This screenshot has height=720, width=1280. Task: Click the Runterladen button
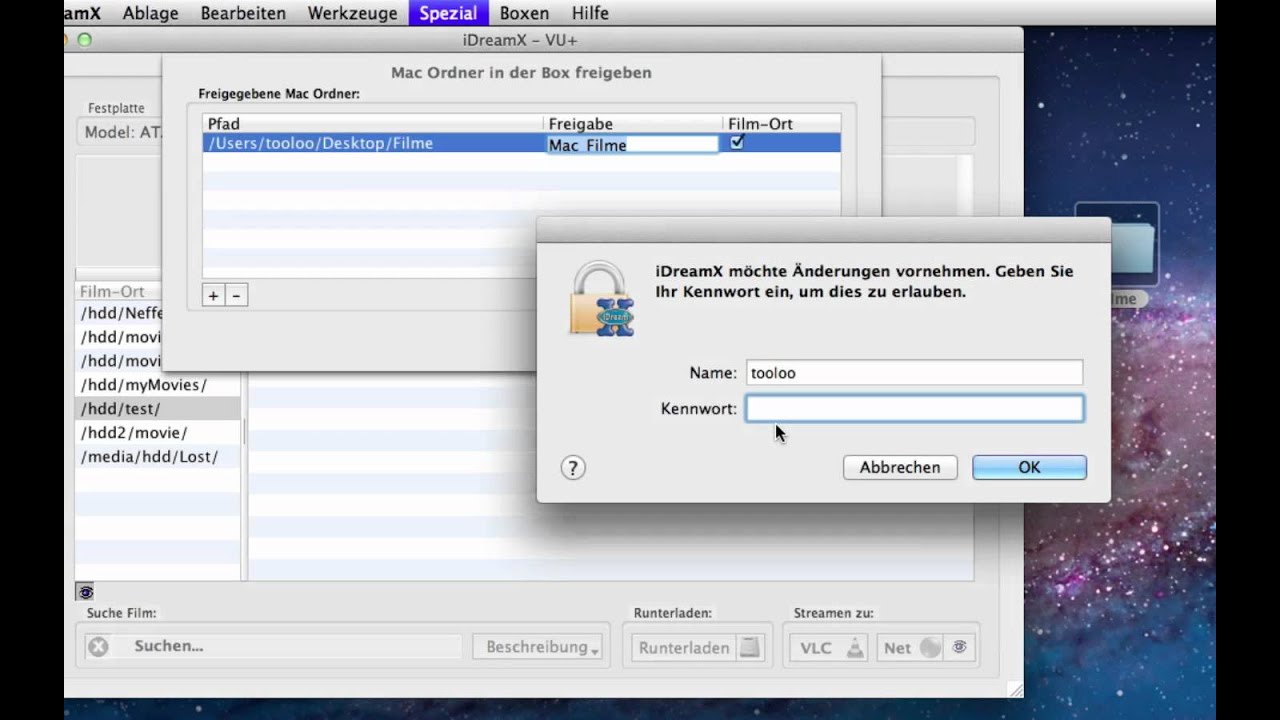[x=684, y=648]
